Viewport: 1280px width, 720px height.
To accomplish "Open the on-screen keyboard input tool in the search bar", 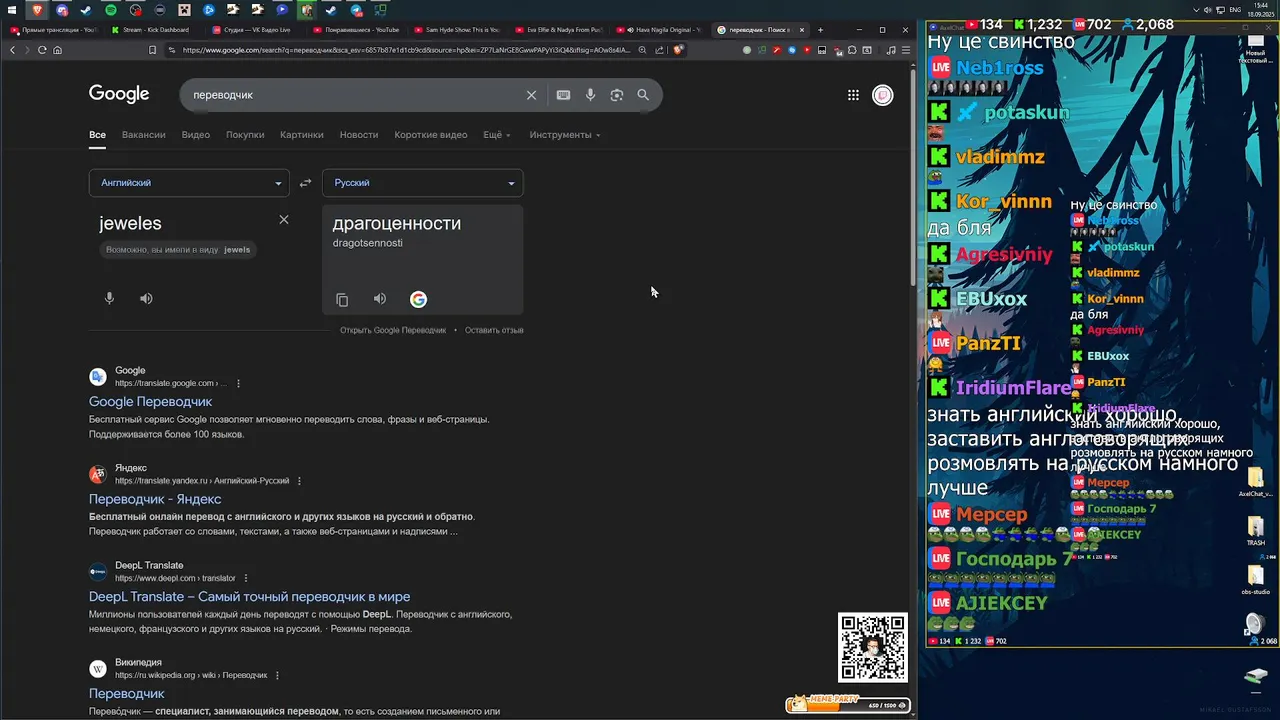I will pos(564,95).
